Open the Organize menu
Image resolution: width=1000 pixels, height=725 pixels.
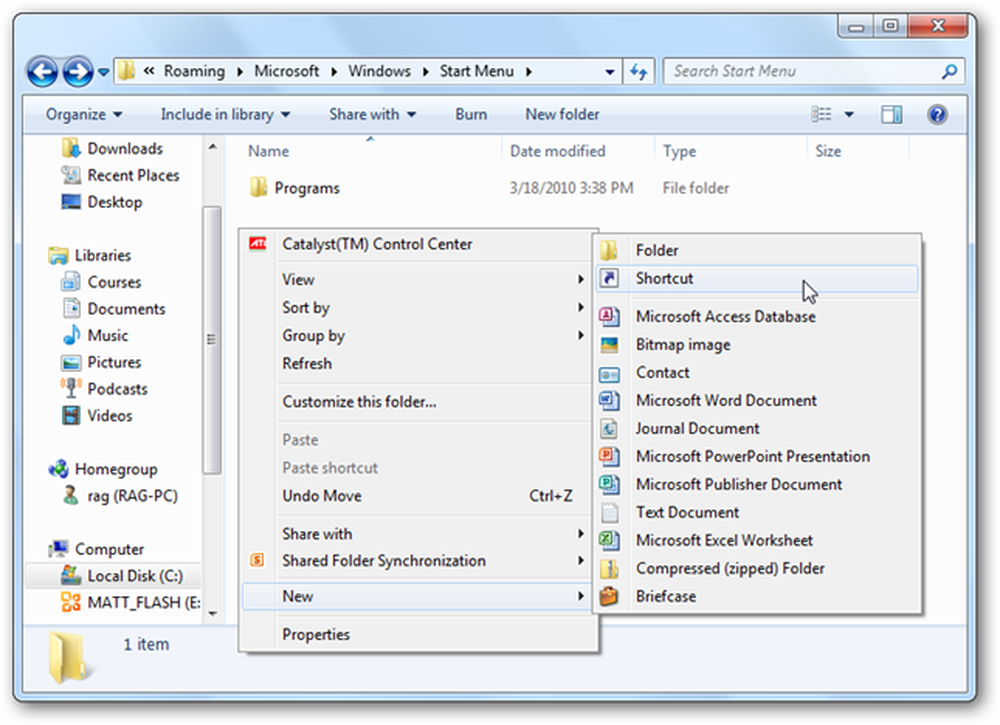84,115
